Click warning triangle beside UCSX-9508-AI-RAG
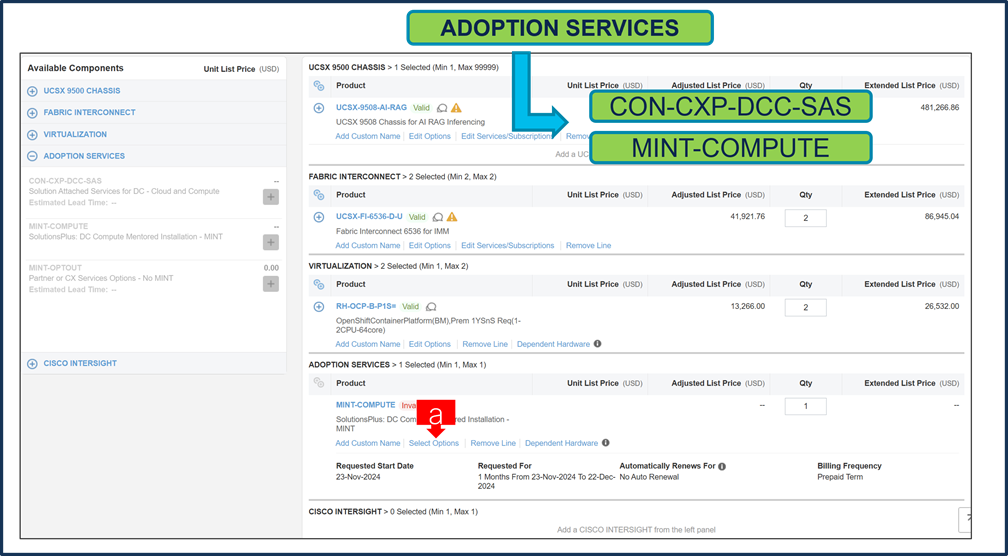The image size is (1008, 556). tap(456, 108)
